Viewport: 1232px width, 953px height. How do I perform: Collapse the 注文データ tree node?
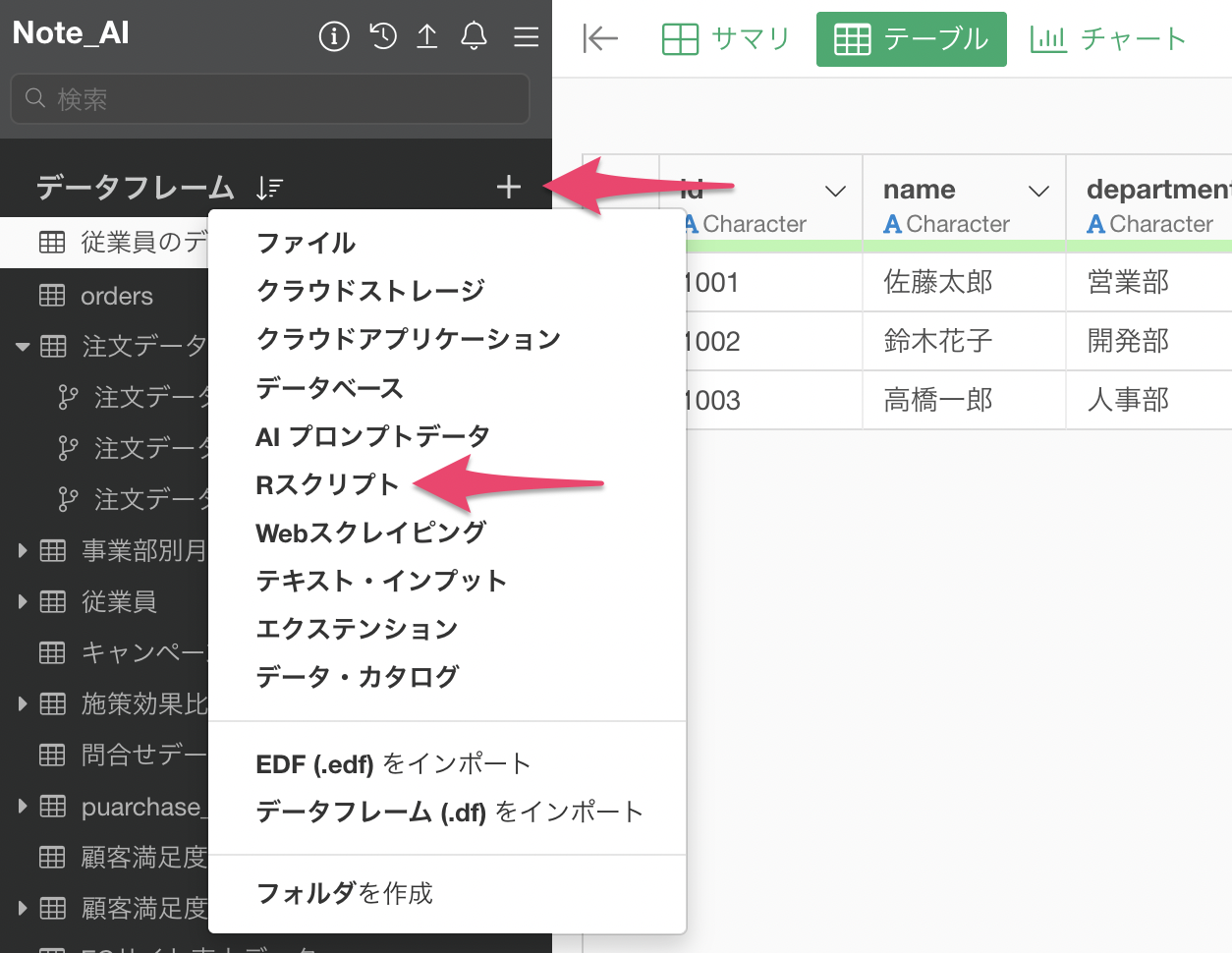(x=23, y=347)
